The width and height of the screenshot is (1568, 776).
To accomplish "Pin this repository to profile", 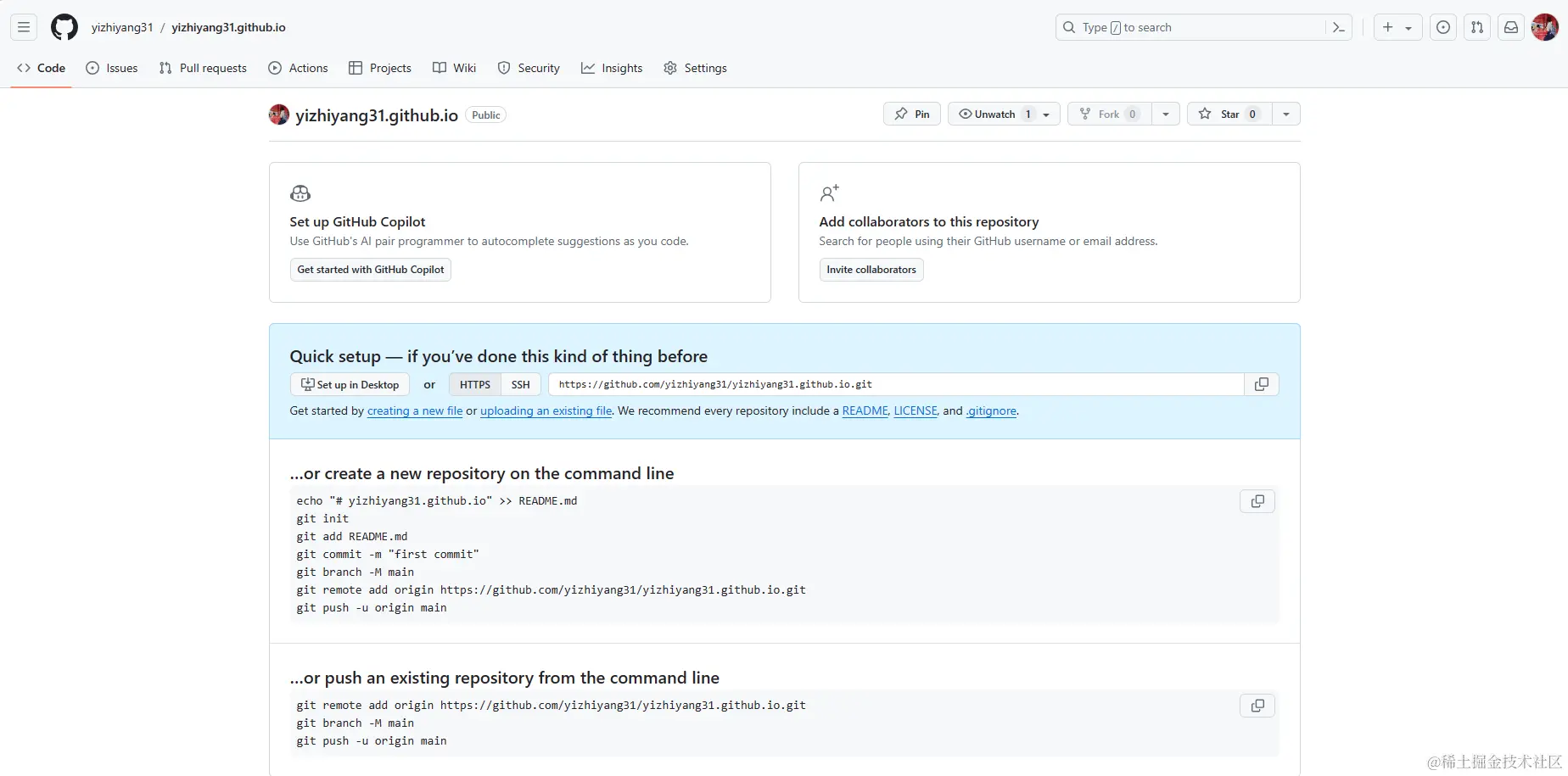I will pos(912,114).
